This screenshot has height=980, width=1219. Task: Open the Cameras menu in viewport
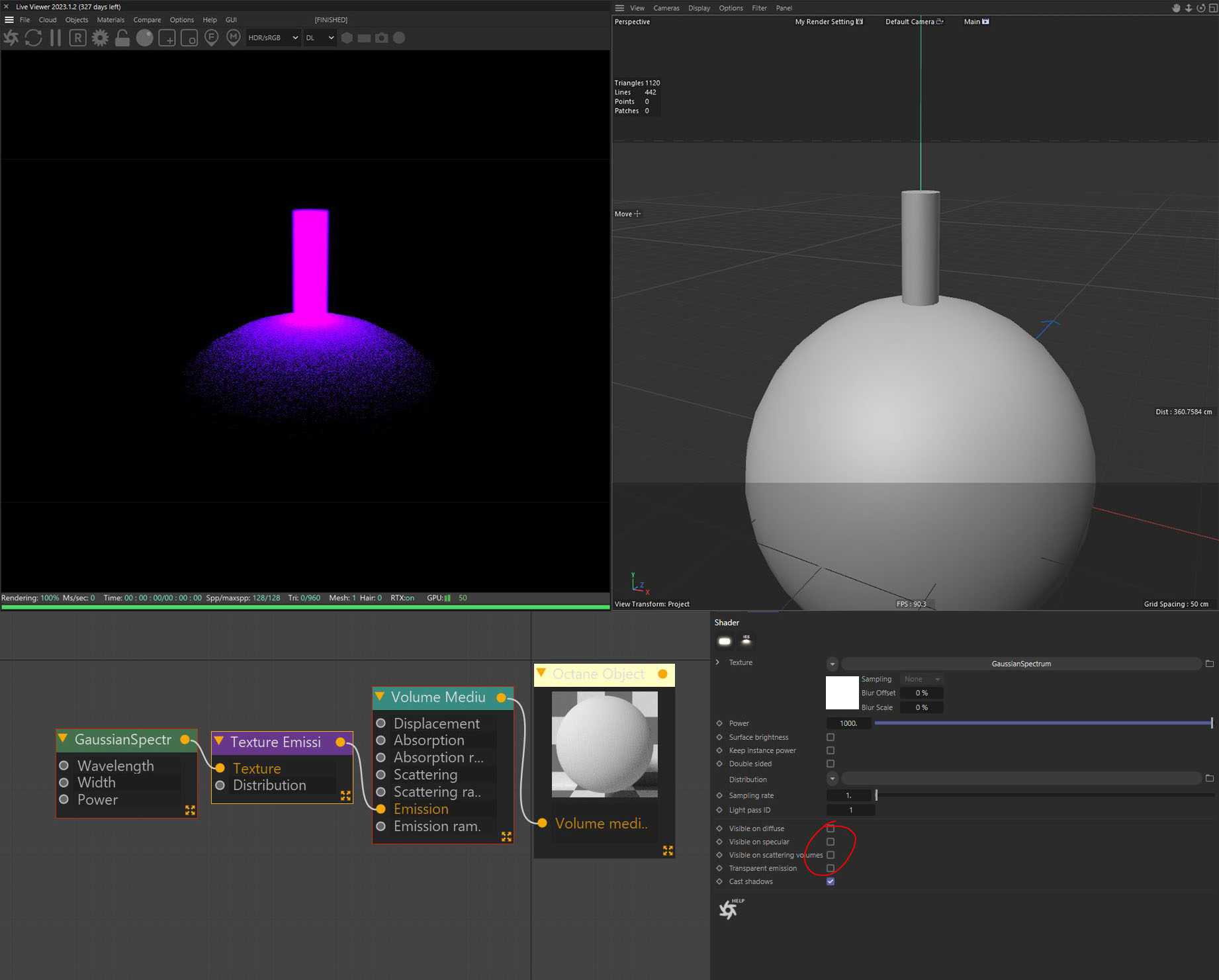pyautogui.click(x=666, y=8)
